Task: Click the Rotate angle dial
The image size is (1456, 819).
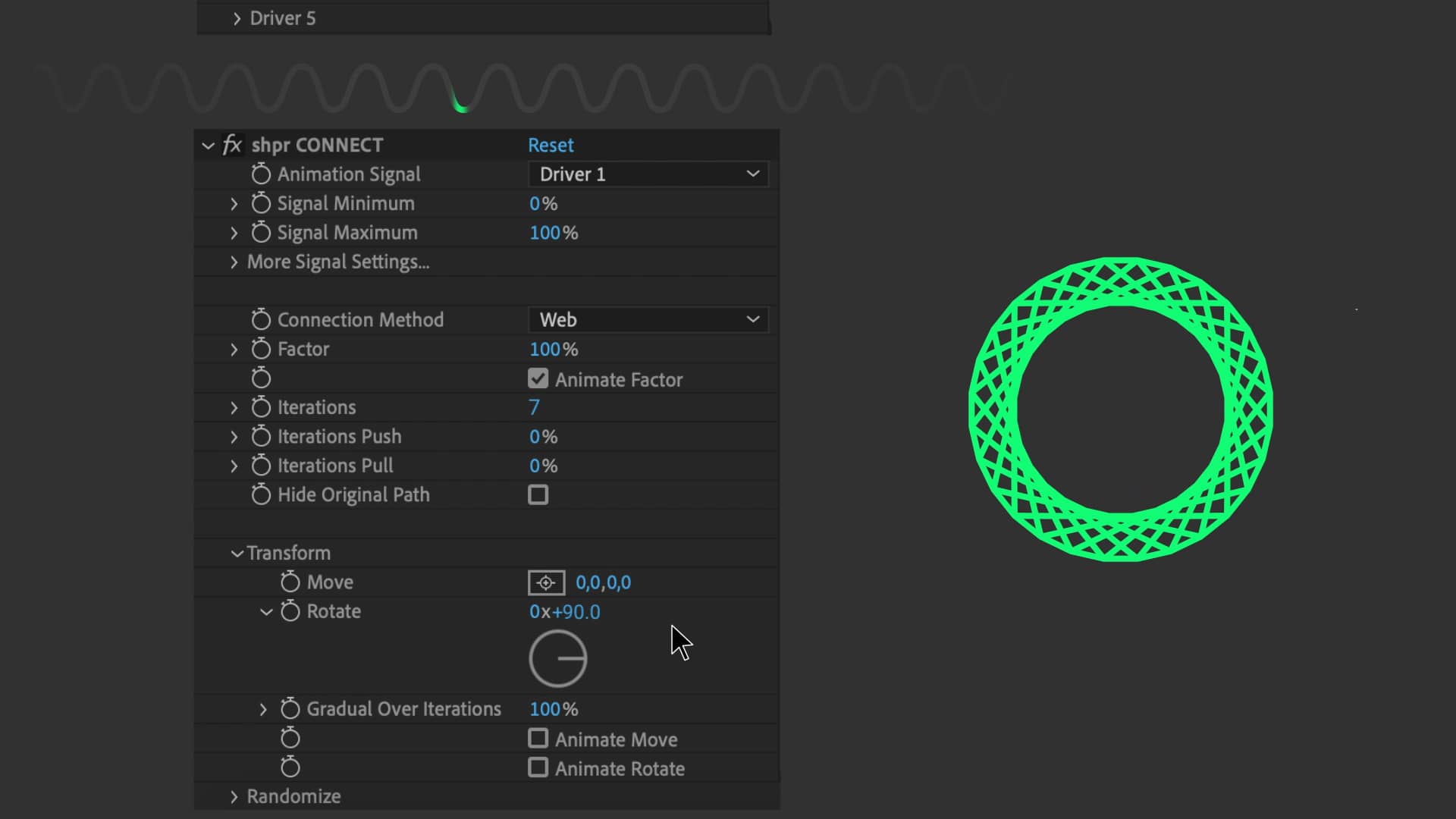Action: tap(558, 659)
